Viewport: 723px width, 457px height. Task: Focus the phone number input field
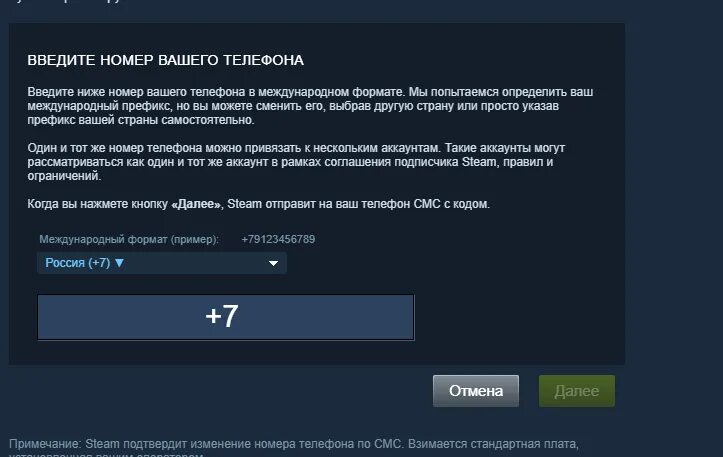226,317
